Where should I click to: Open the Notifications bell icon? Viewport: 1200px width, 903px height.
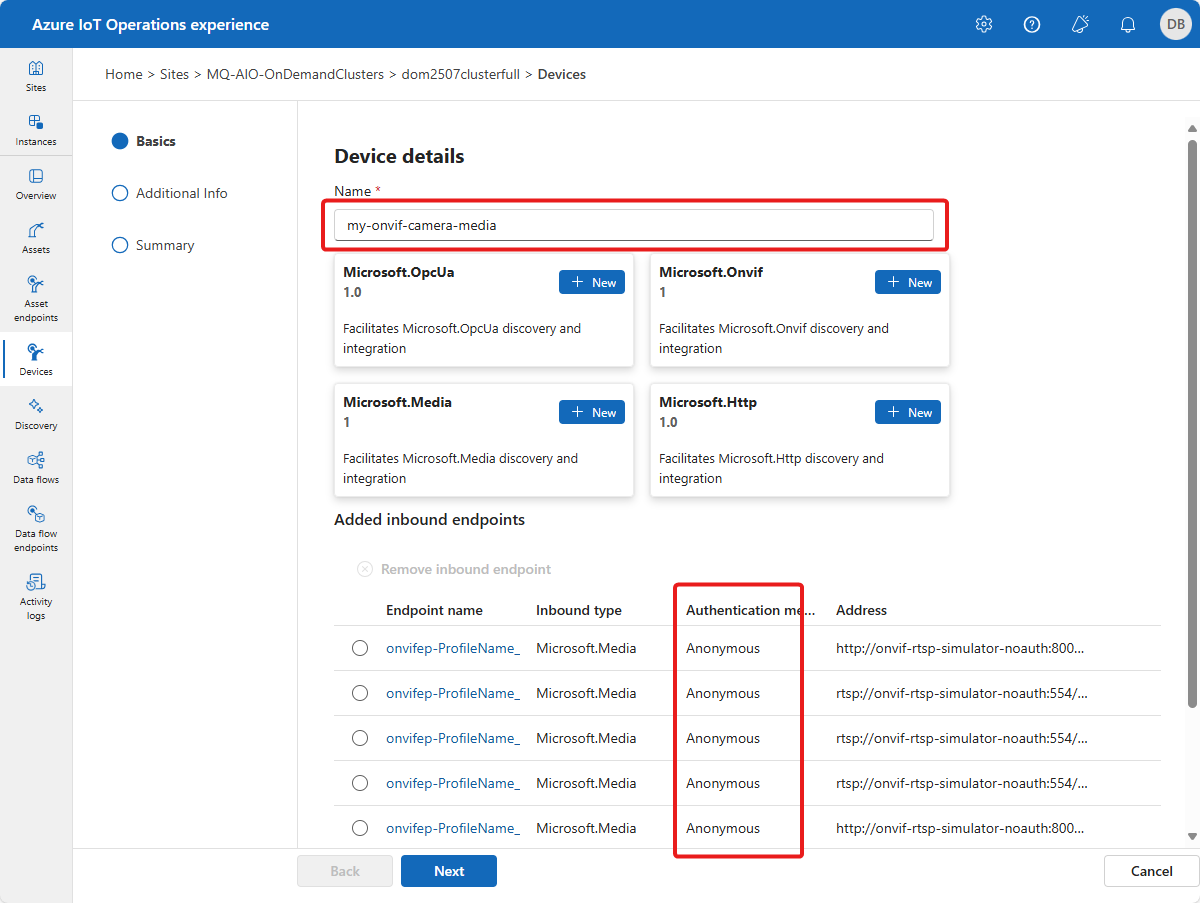coord(1128,24)
